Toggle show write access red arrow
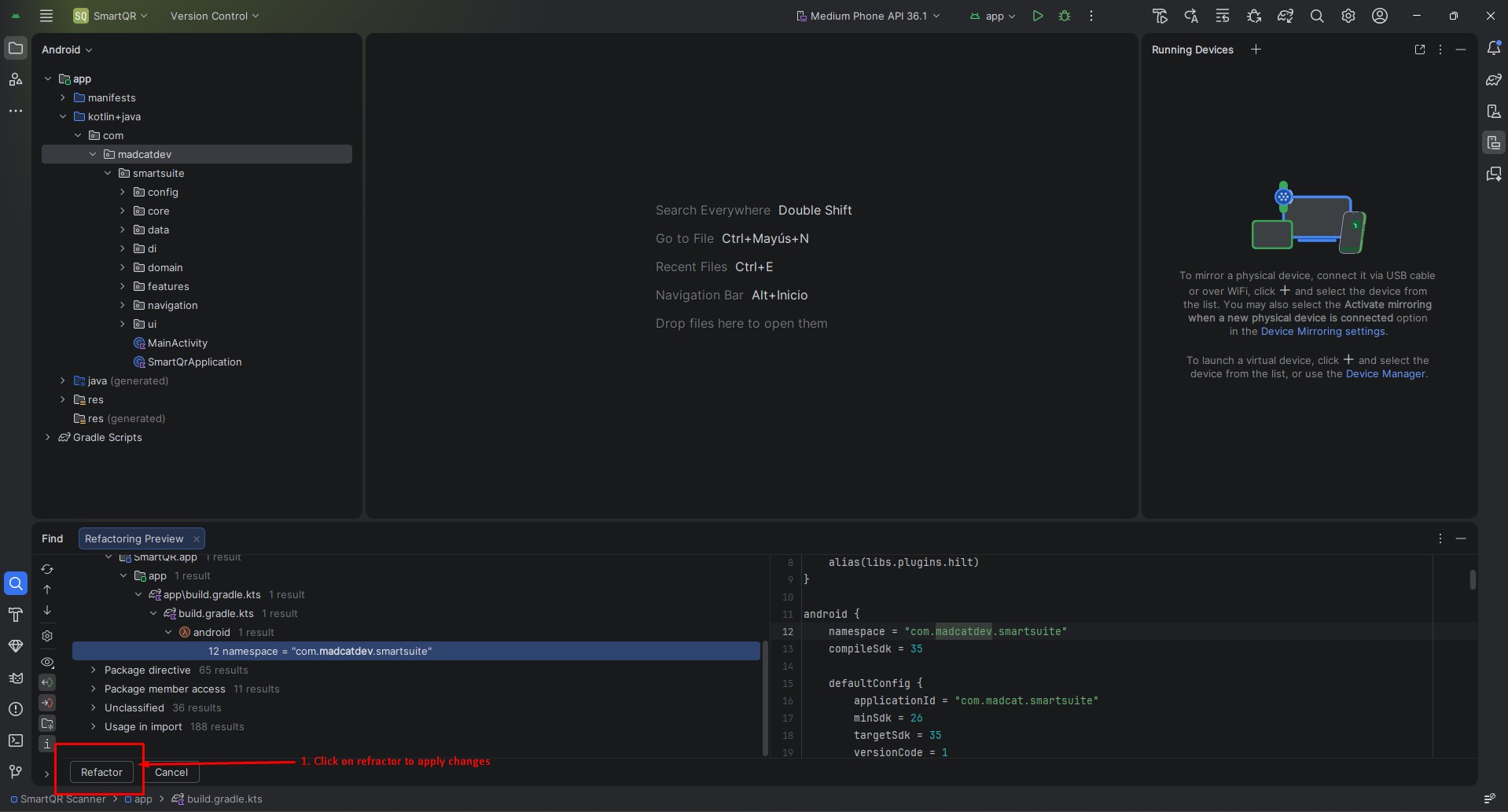 click(47, 703)
